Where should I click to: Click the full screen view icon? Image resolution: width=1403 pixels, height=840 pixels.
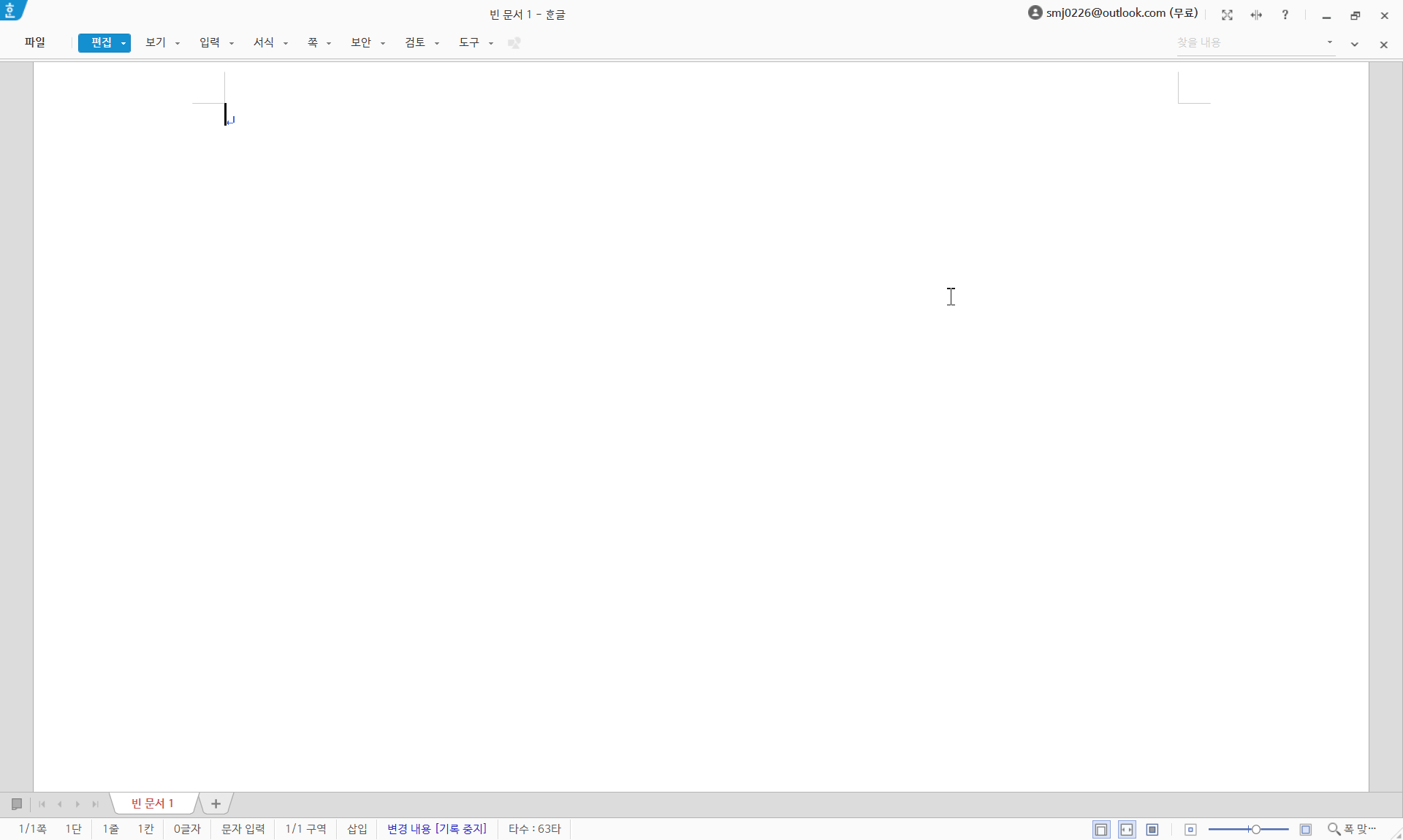pyautogui.click(x=1227, y=15)
